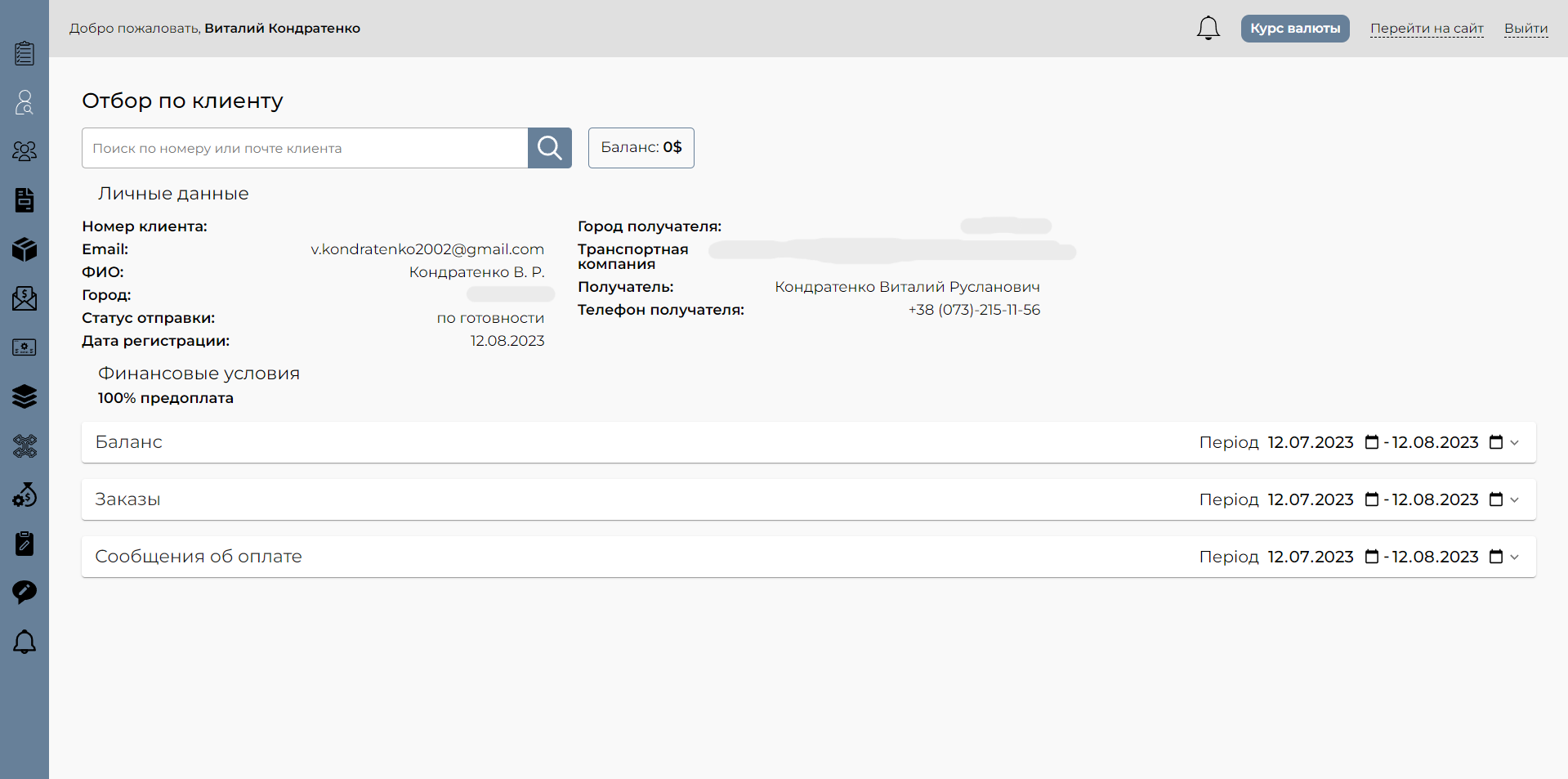
Task: Open the checklist clipboard icon in sidebar
Action: (x=25, y=53)
